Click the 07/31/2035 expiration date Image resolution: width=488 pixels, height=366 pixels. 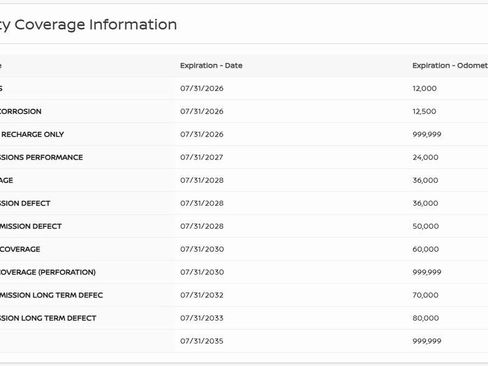tap(202, 341)
